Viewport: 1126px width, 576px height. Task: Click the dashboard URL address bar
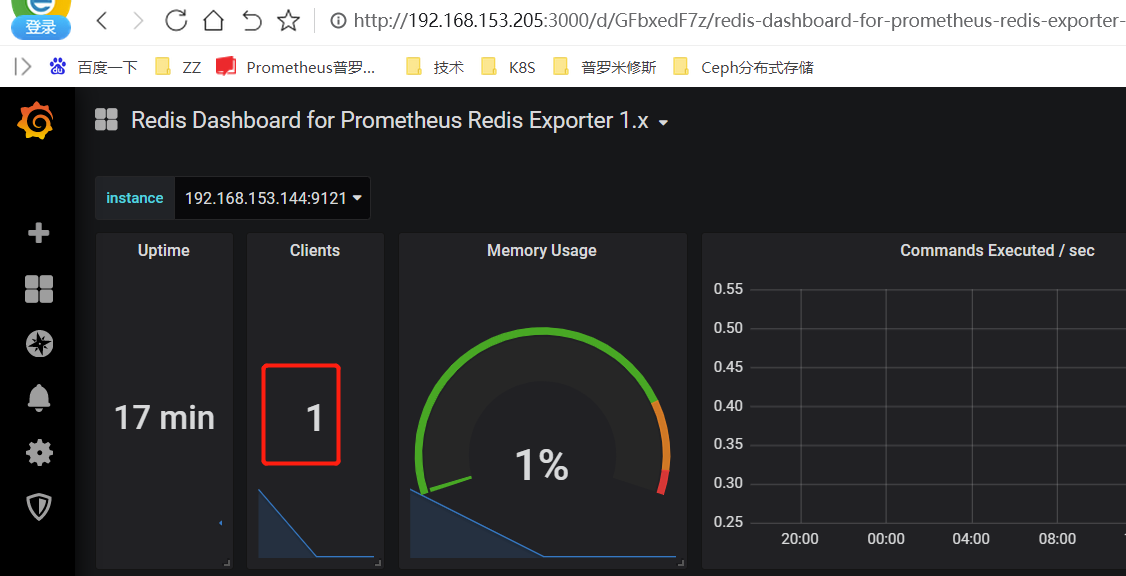click(725, 21)
